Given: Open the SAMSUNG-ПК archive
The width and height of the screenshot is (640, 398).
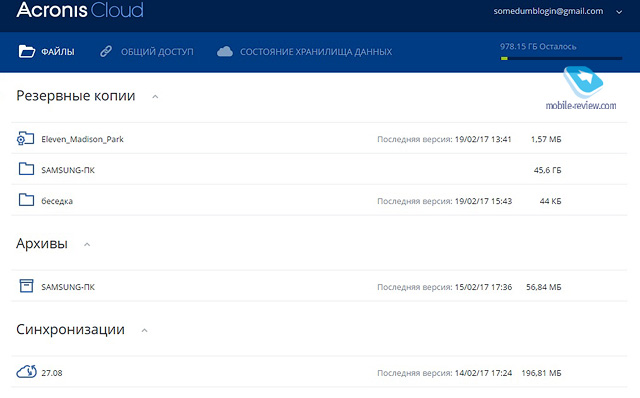Looking at the screenshot, I should (x=68, y=287).
